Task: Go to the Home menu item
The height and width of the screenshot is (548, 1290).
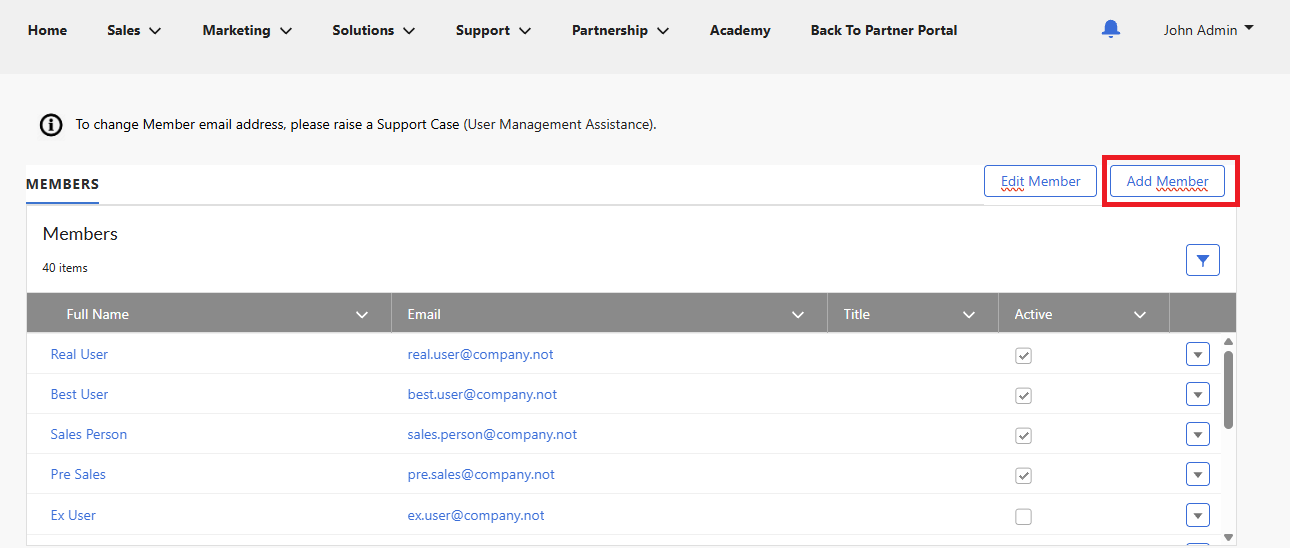Action: coord(47,30)
